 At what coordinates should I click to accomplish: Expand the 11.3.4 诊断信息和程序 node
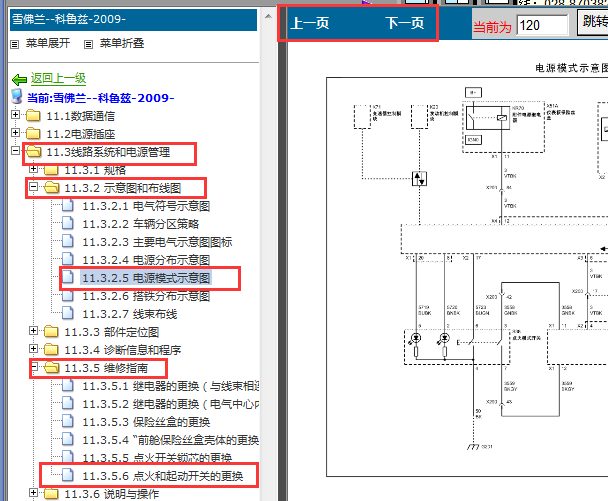tap(33, 348)
